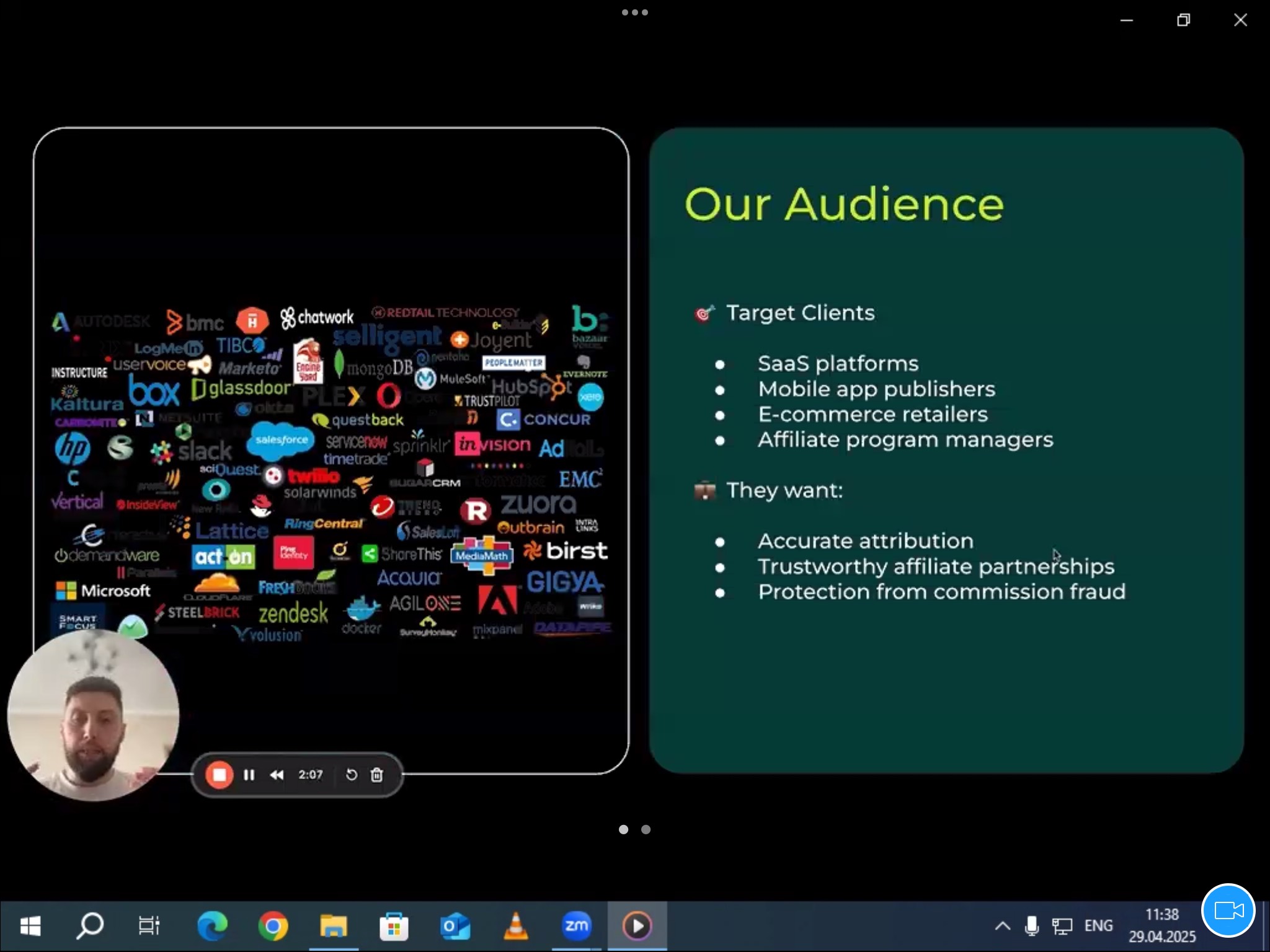Click the "SaaS platforms" bullet

click(838, 364)
